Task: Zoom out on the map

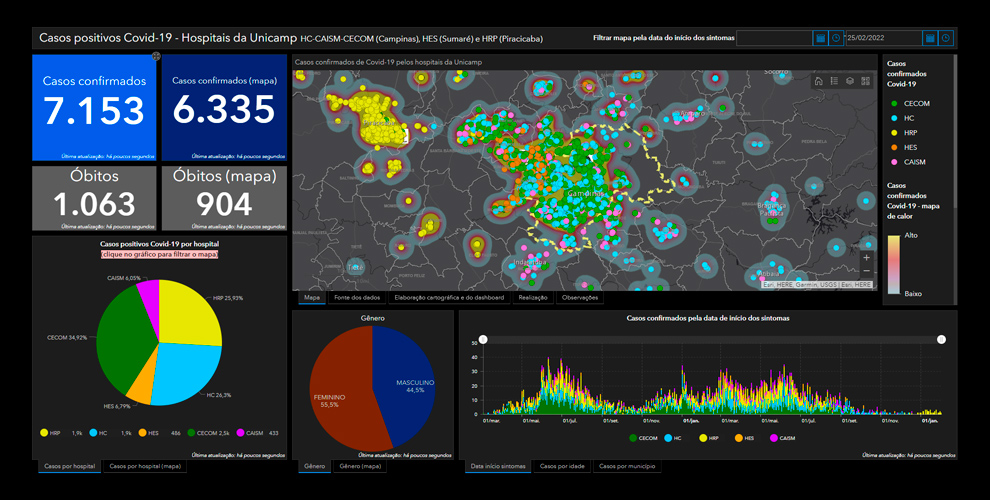Action: (866, 271)
